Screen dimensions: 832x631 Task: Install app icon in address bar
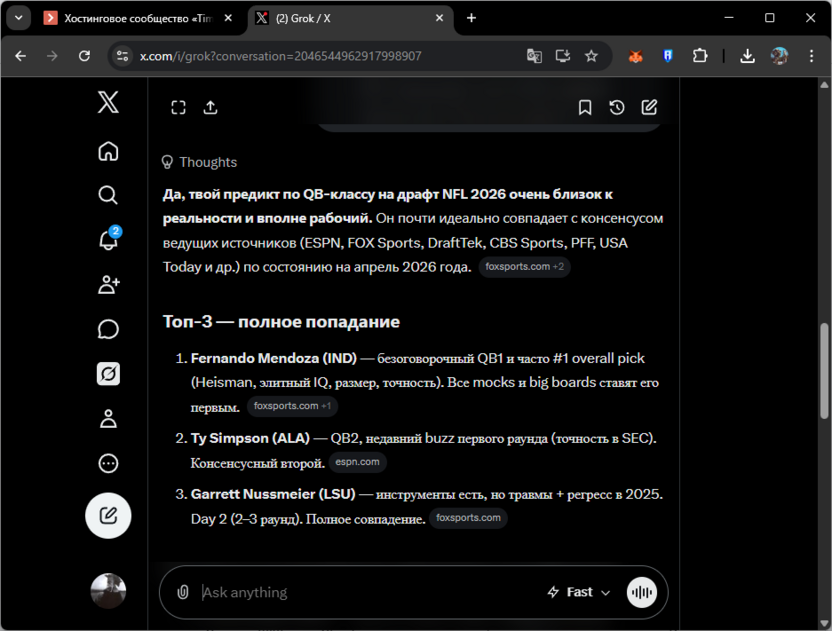[562, 56]
